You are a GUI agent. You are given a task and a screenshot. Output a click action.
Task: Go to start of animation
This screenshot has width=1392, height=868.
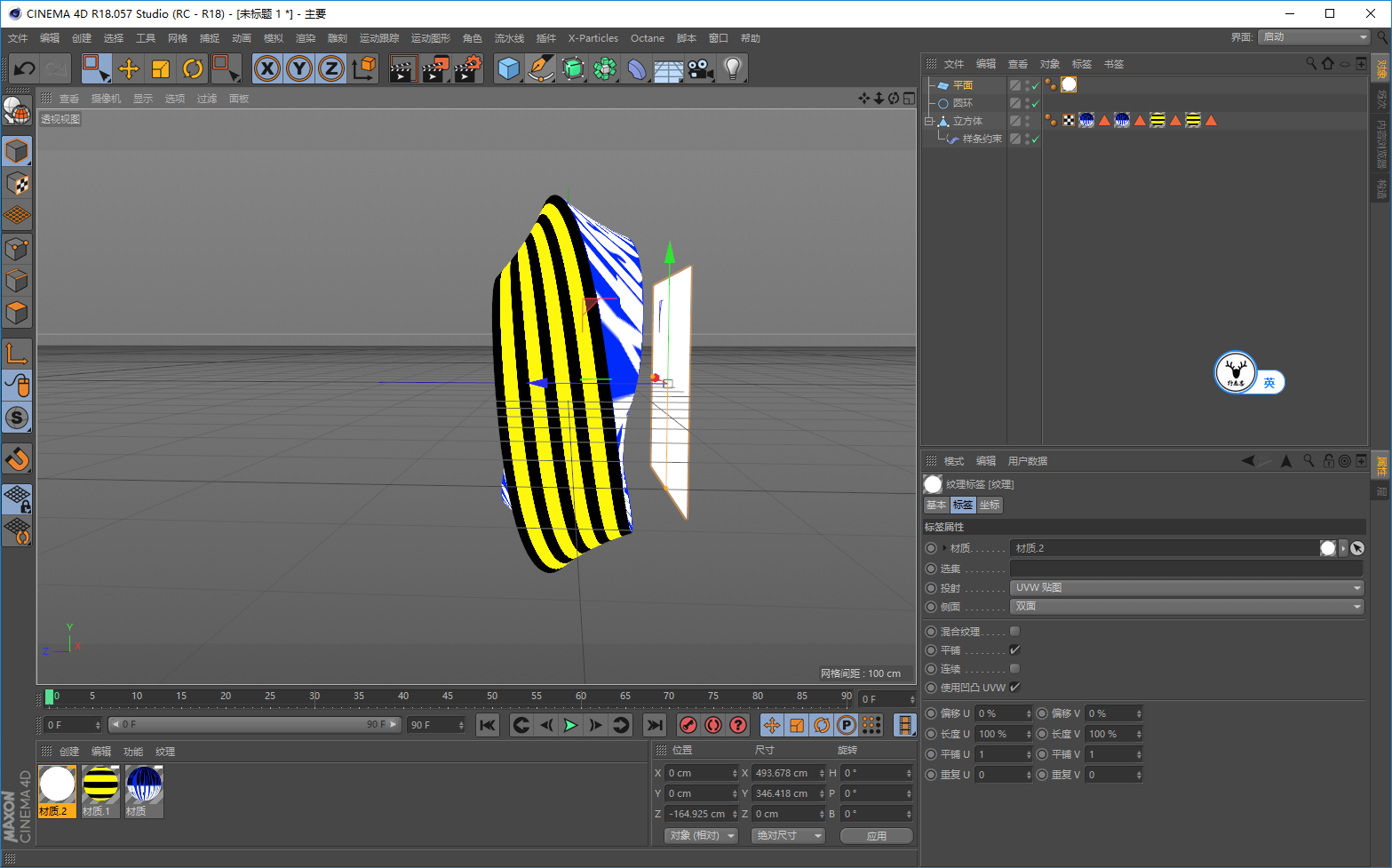click(488, 725)
